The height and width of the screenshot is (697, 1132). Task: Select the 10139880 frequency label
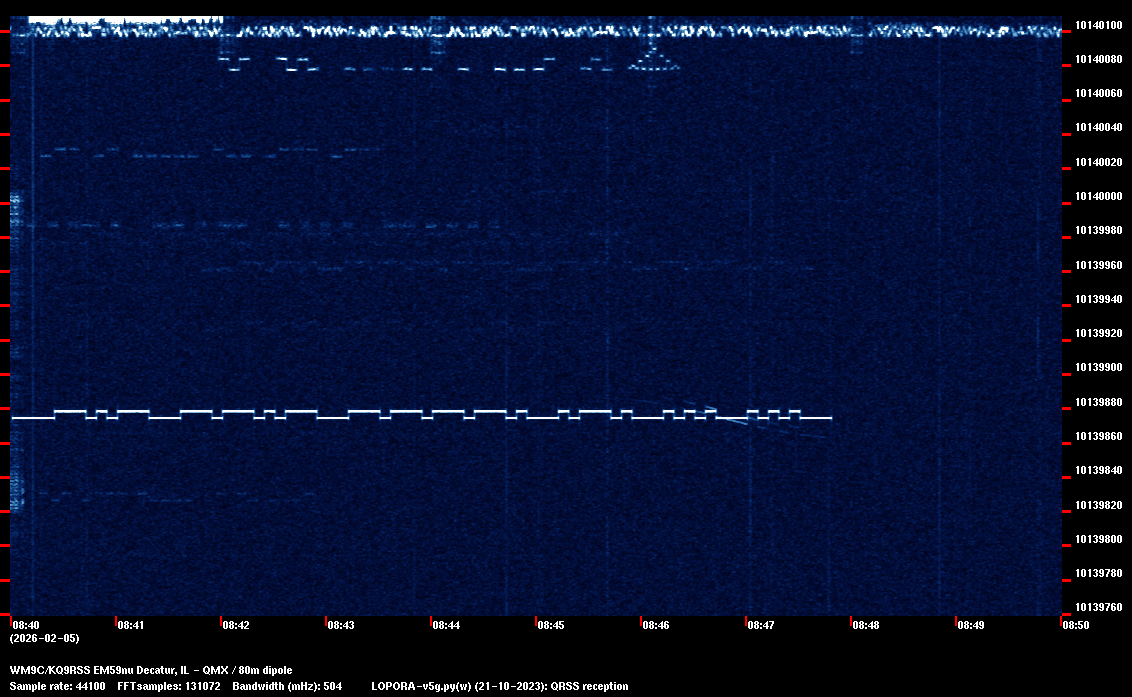click(1098, 402)
